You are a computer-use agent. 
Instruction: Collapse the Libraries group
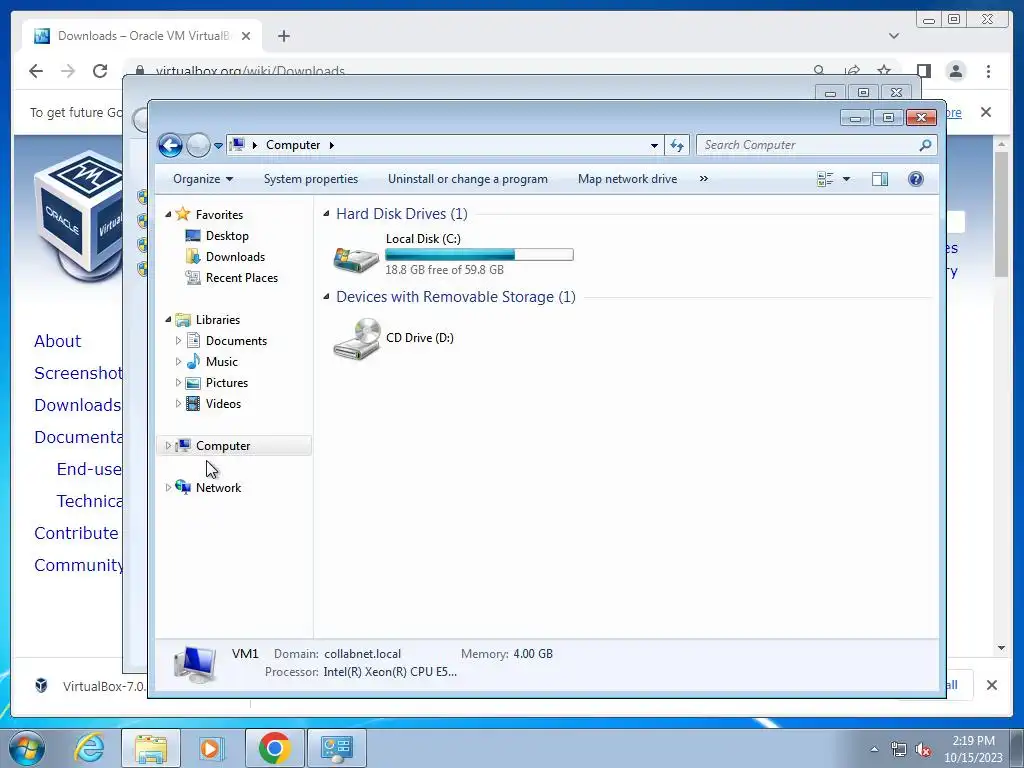(x=168, y=319)
